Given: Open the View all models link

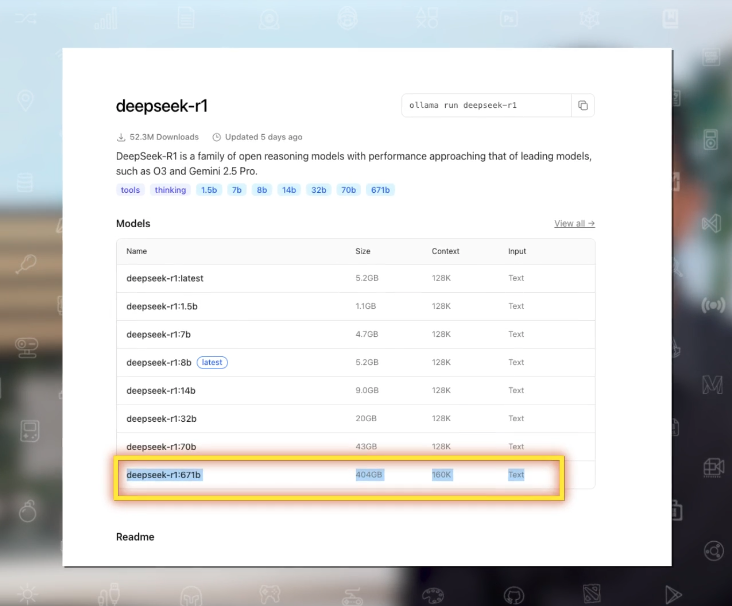Looking at the screenshot, I should pos(574,224).
